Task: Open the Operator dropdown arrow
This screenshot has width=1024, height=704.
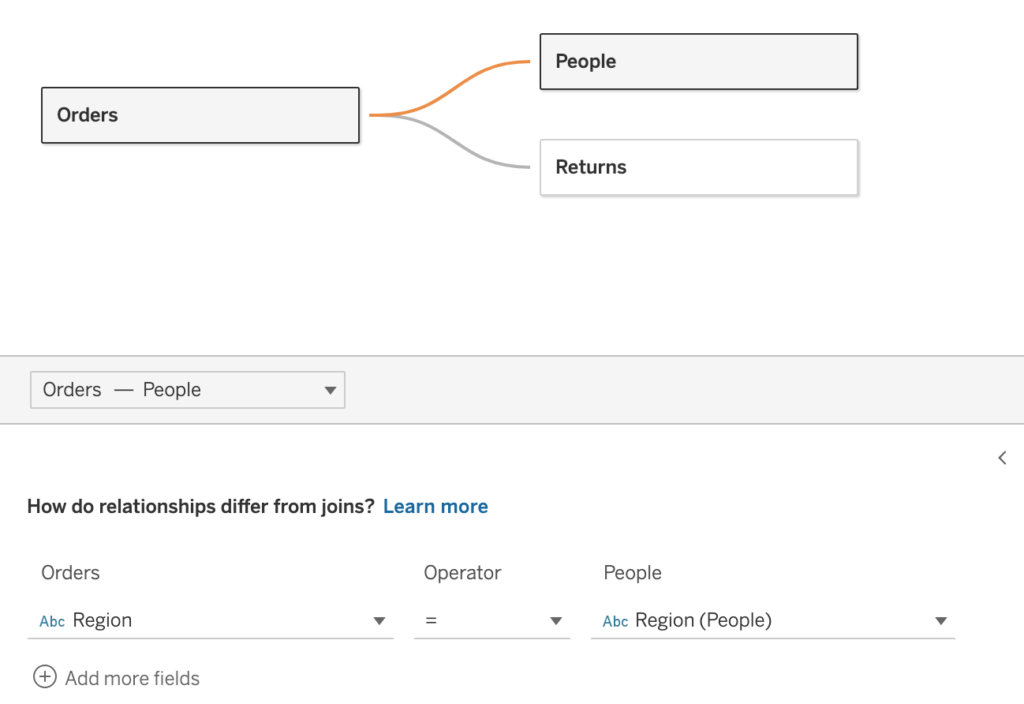Action: 556,621
